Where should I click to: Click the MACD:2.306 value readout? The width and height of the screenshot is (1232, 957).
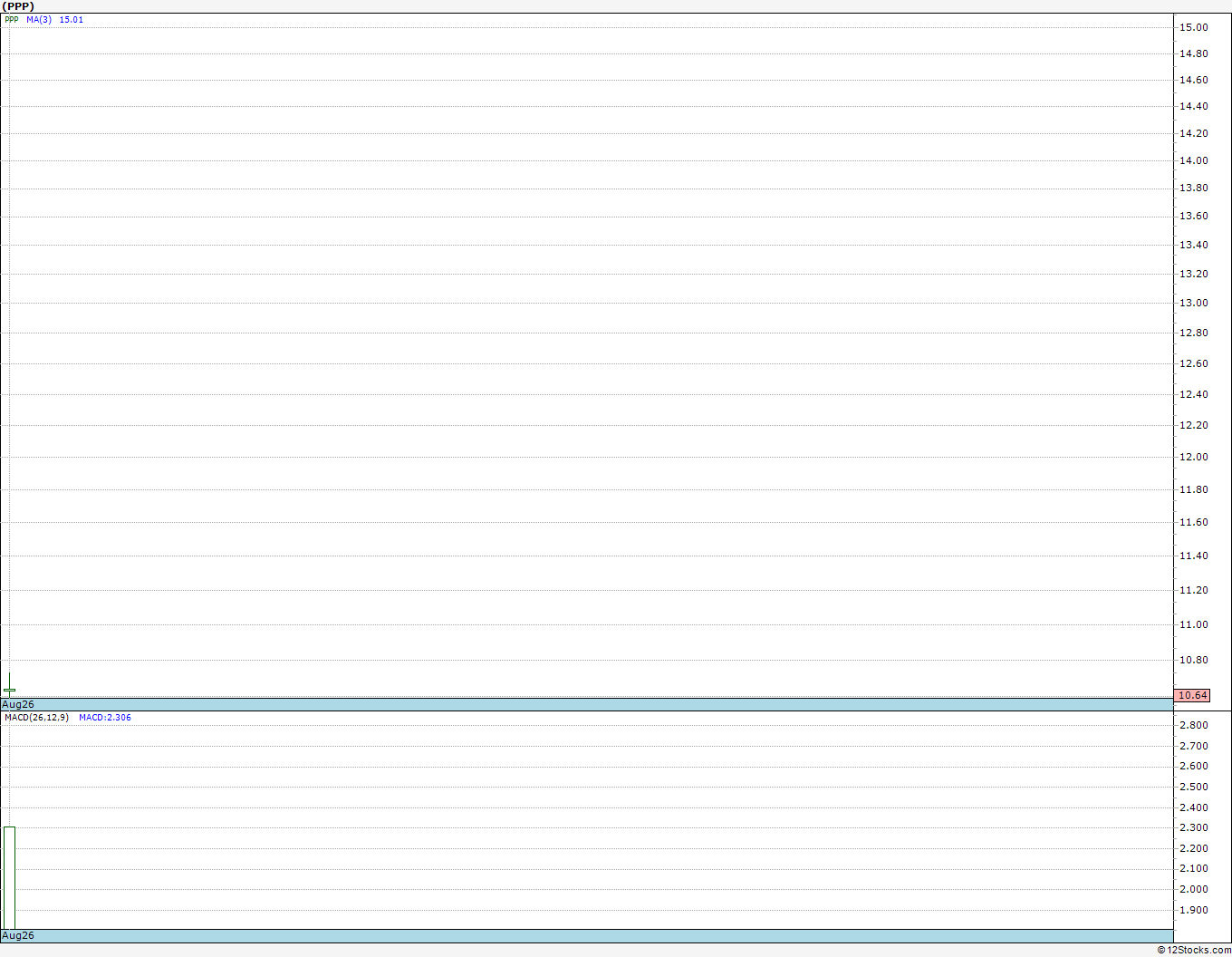[105, 718]
